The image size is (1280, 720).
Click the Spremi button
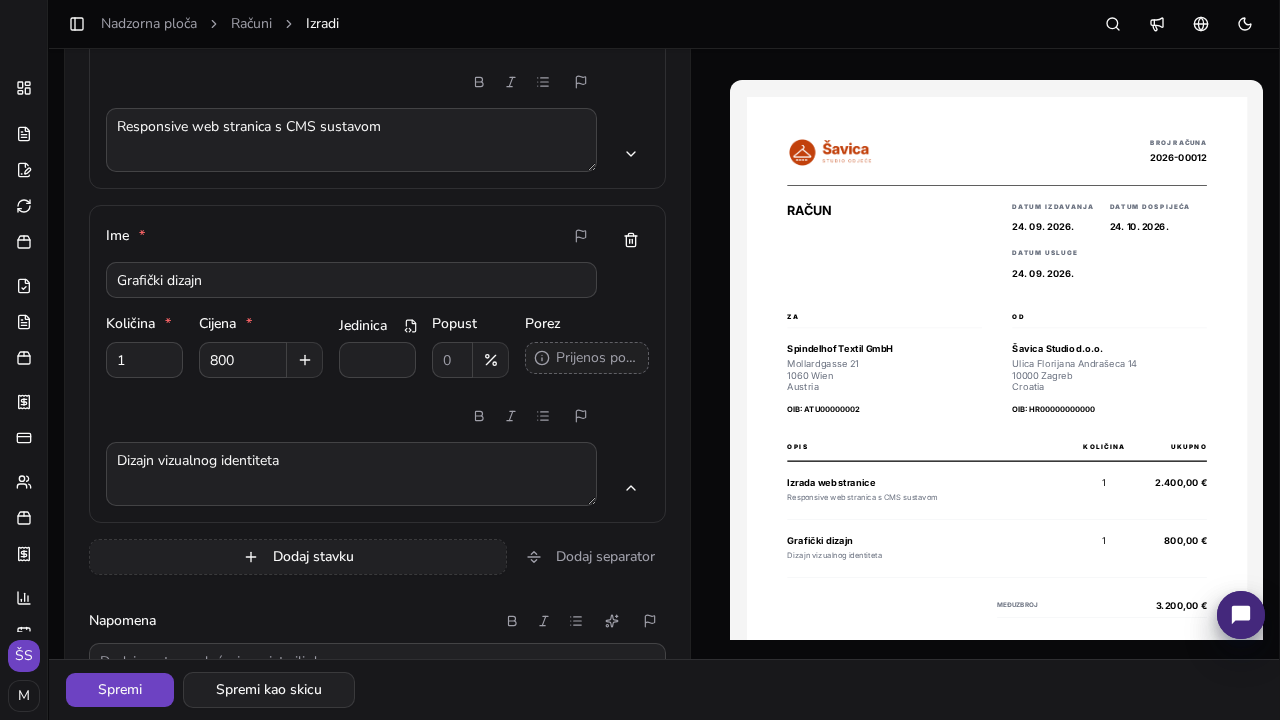120,690
